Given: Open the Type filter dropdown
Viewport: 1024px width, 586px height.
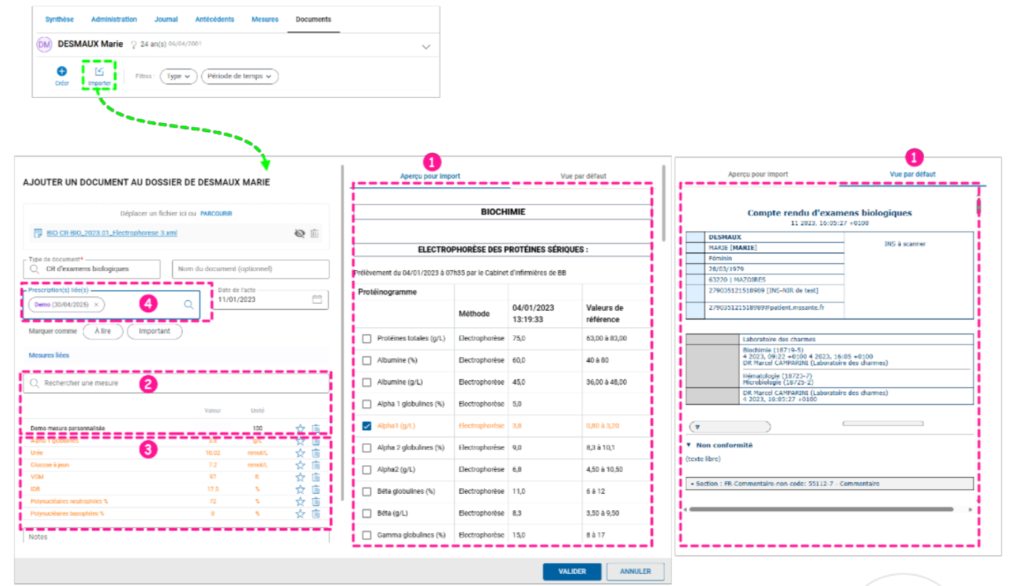Looking at the screenshot, I should tap(178, 76).
